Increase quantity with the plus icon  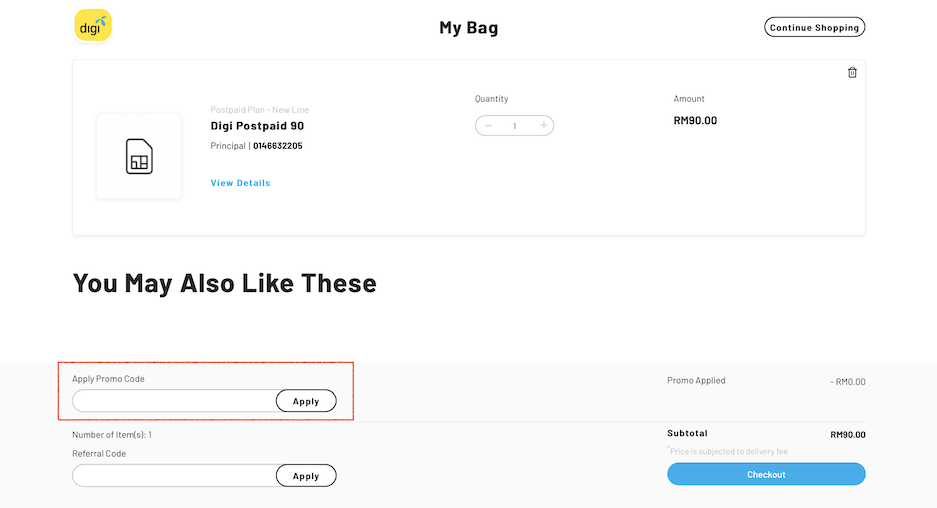coord(543,126)
